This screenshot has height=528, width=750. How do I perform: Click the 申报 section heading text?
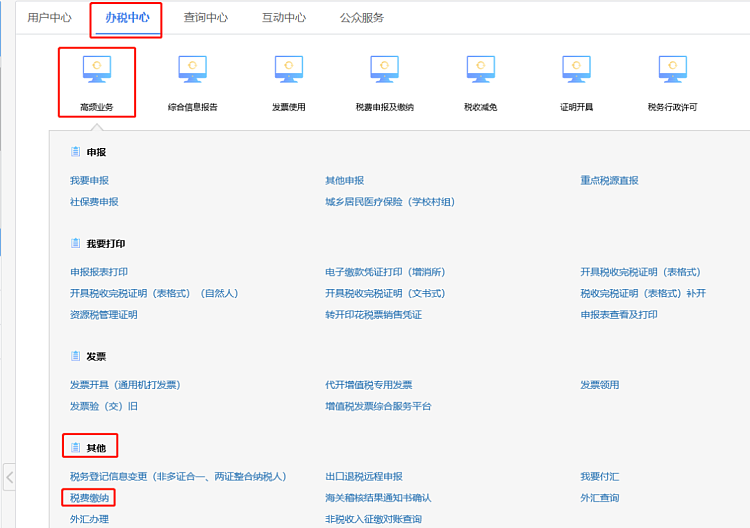click(96, 152)
